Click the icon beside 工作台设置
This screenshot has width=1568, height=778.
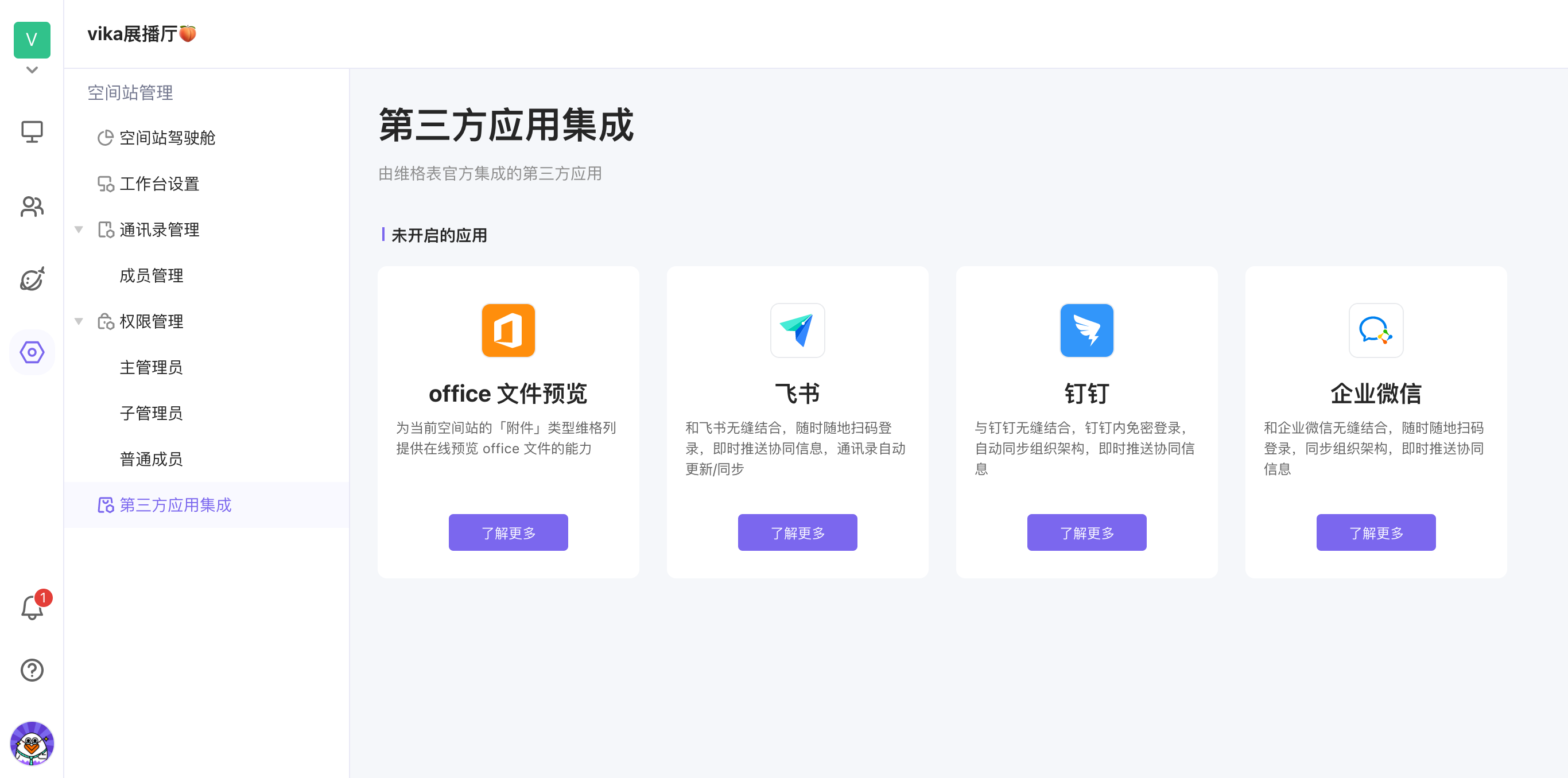pyautogui.click(x=105, y=184)
